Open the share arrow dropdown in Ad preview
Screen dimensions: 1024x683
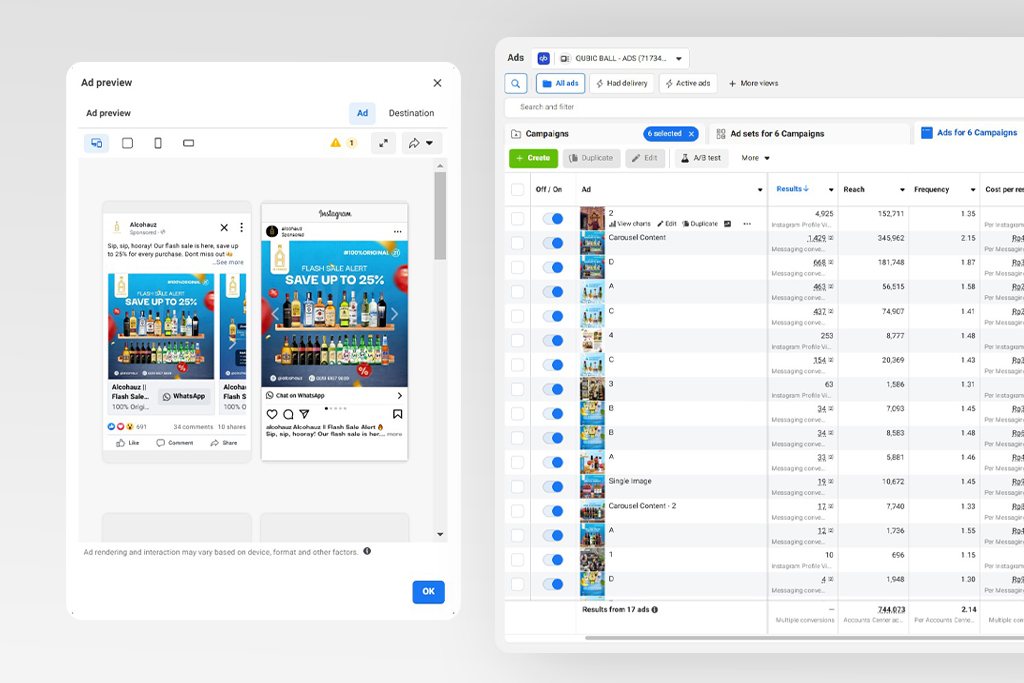(x=420, y=143)
